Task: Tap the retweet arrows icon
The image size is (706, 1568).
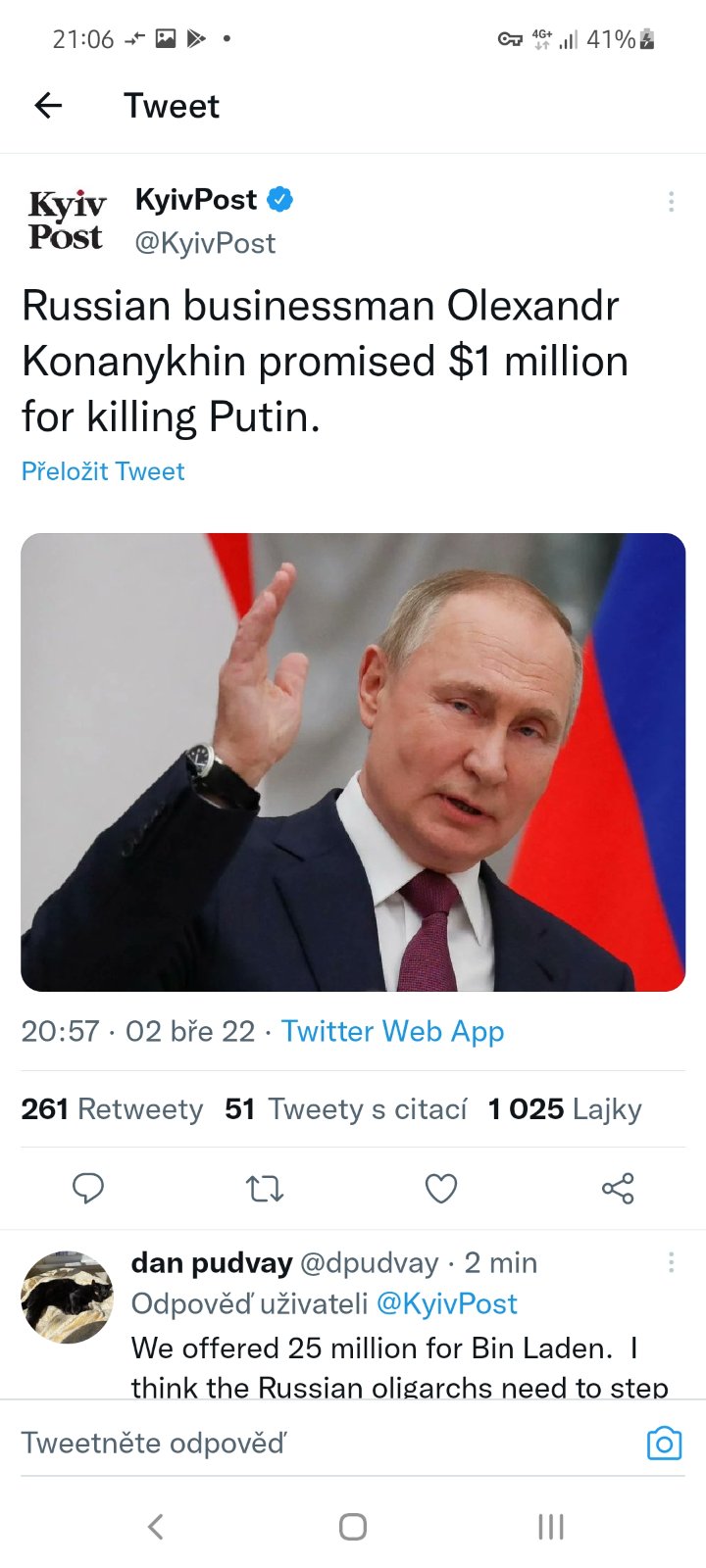Action: (265, 1189)
